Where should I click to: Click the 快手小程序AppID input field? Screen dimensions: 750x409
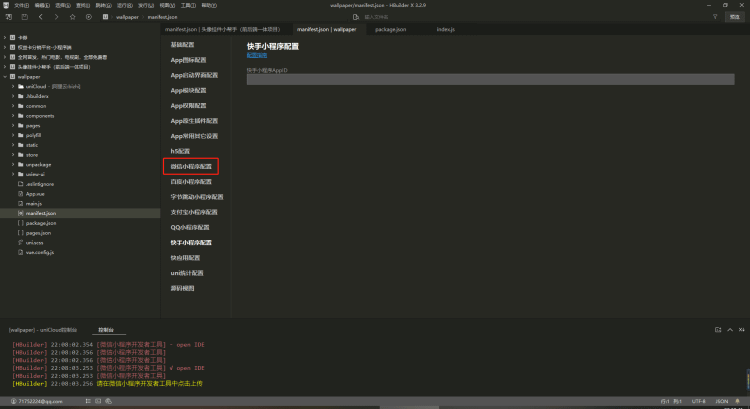[x=490, y=79]
